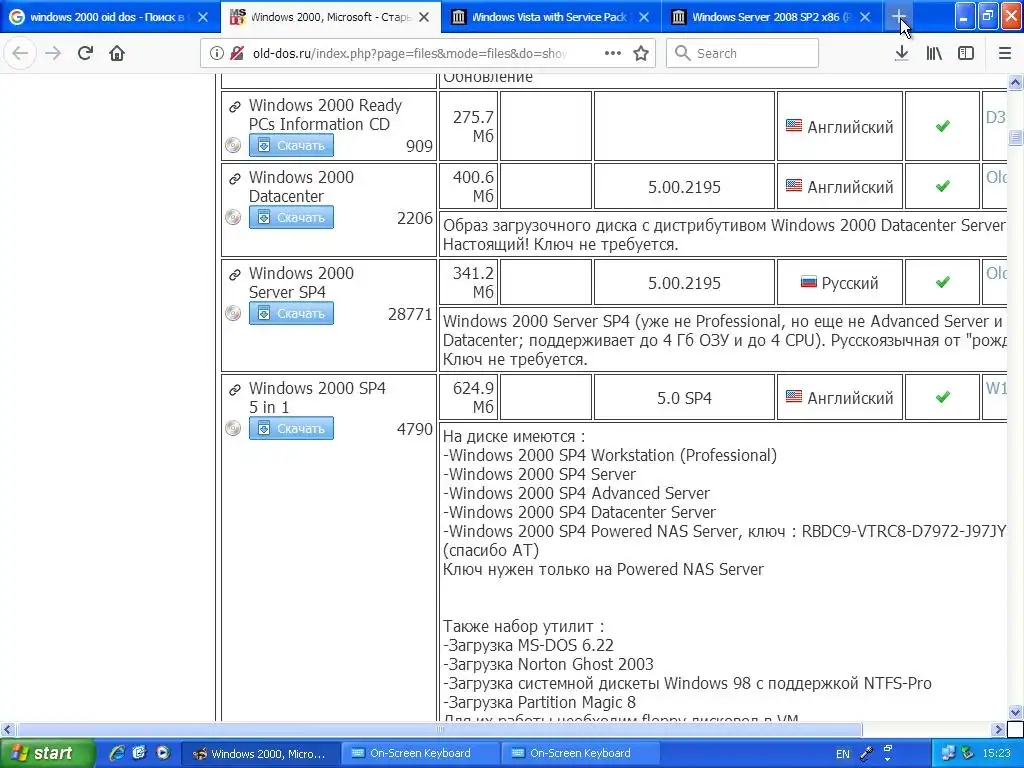The image size is (1024, 768).
Task: Click the D3 link in Ready PCs row
Action: click(995, 118)
